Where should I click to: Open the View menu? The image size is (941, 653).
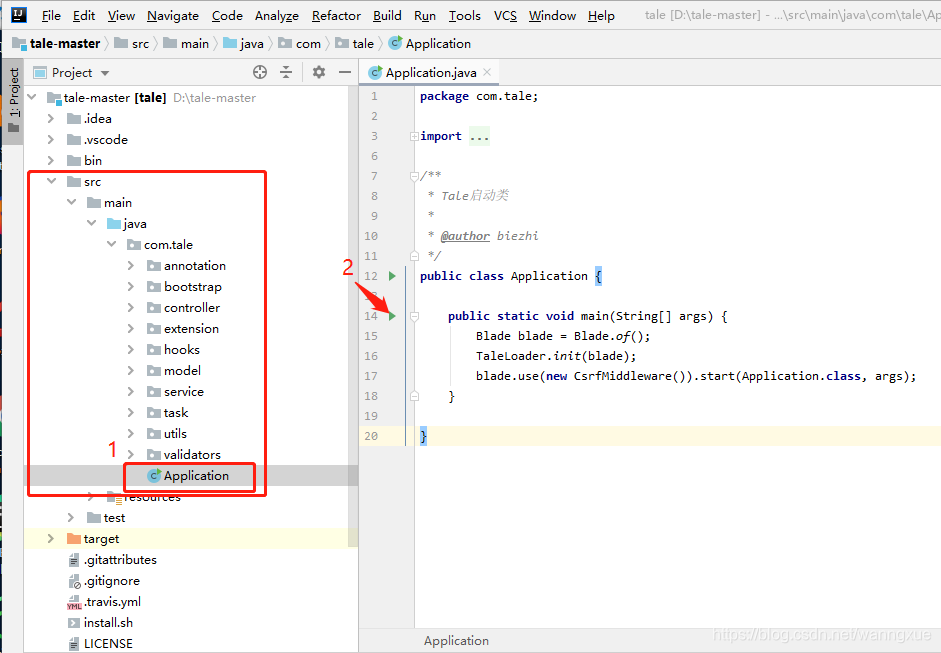coord(121,16)
